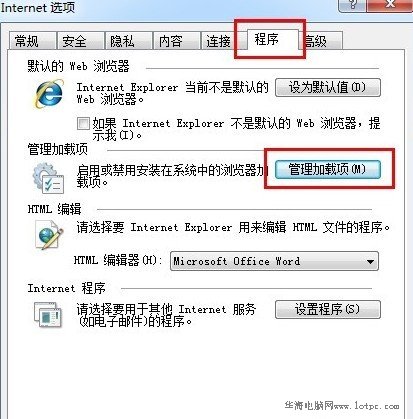Click the HTML edit globe-pencil icon
Image resolution: width=413 pixels, height=419 pixels.
(49, 236)
